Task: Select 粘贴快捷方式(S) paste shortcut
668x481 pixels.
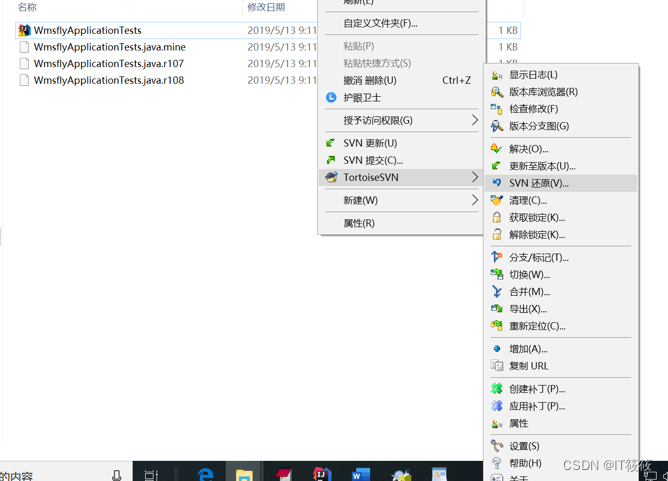Action: (x=400, y=63)
